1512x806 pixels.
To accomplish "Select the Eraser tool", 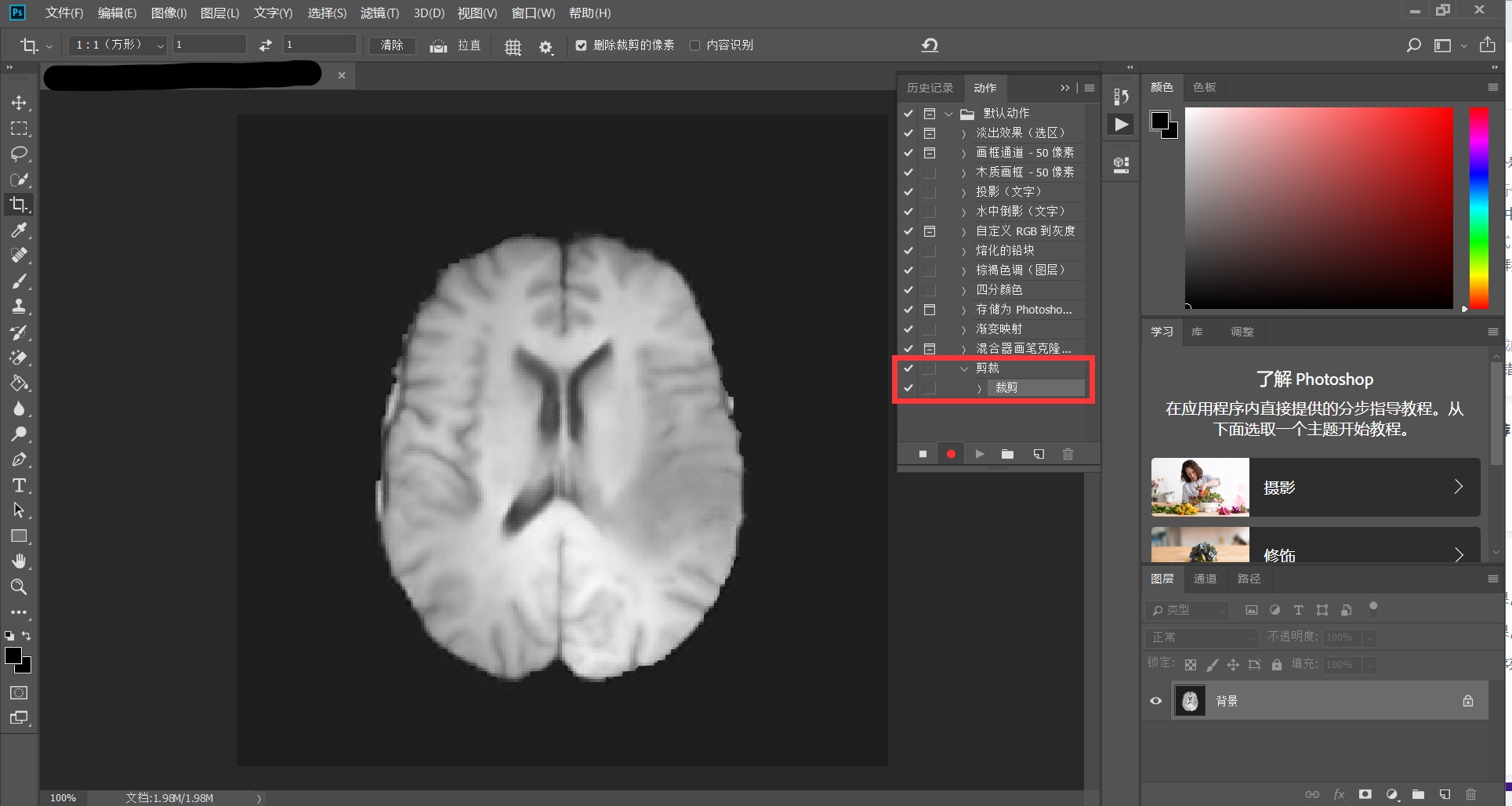I will (19, 358).
